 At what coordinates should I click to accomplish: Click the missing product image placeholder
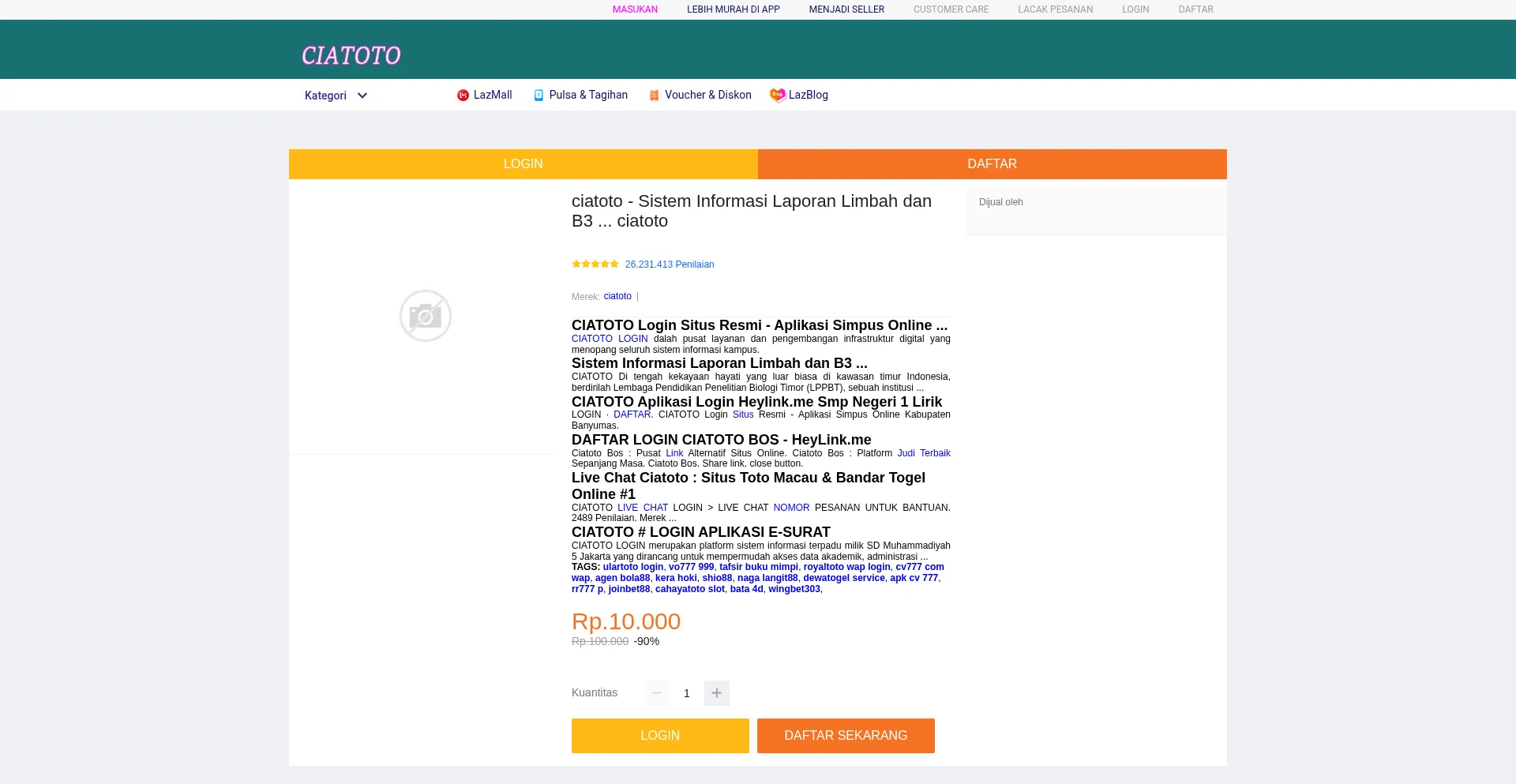coord(426,316)
